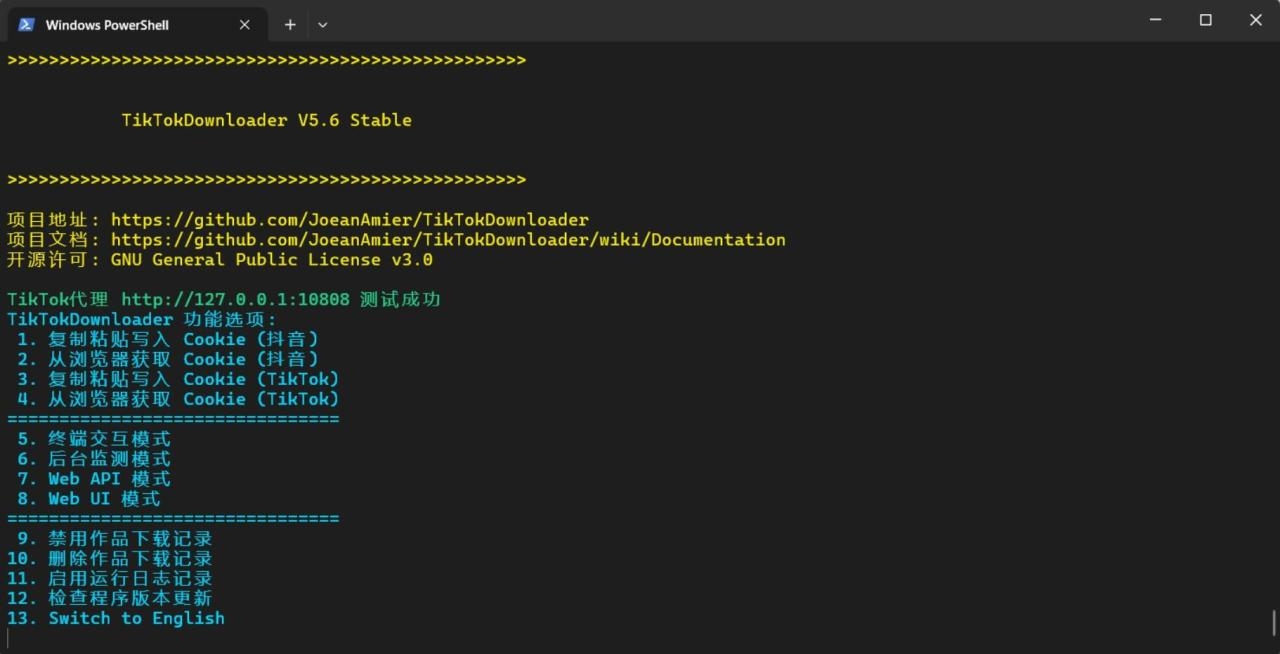1280x654 pixels.
Task: Click the 'TikTokDownloader V5.6 Stable' title text
Action: pyautogui.click(x=267, y=120)
